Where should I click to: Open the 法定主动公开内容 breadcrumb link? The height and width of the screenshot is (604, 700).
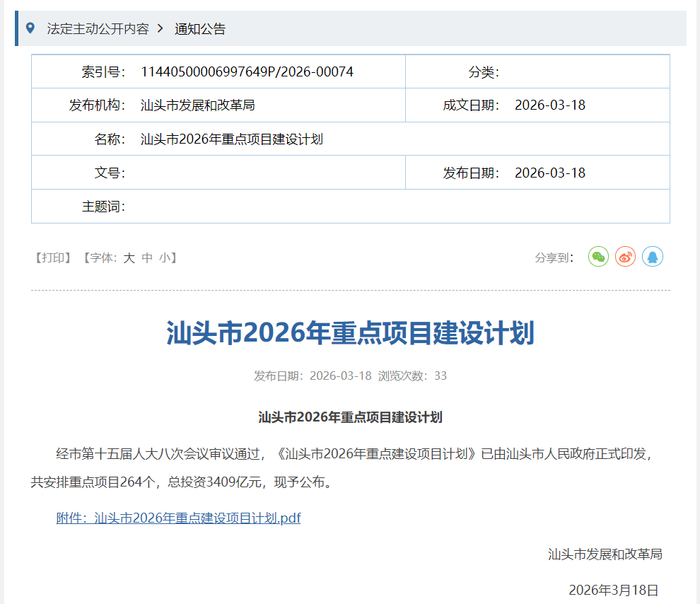pos(98,29)
